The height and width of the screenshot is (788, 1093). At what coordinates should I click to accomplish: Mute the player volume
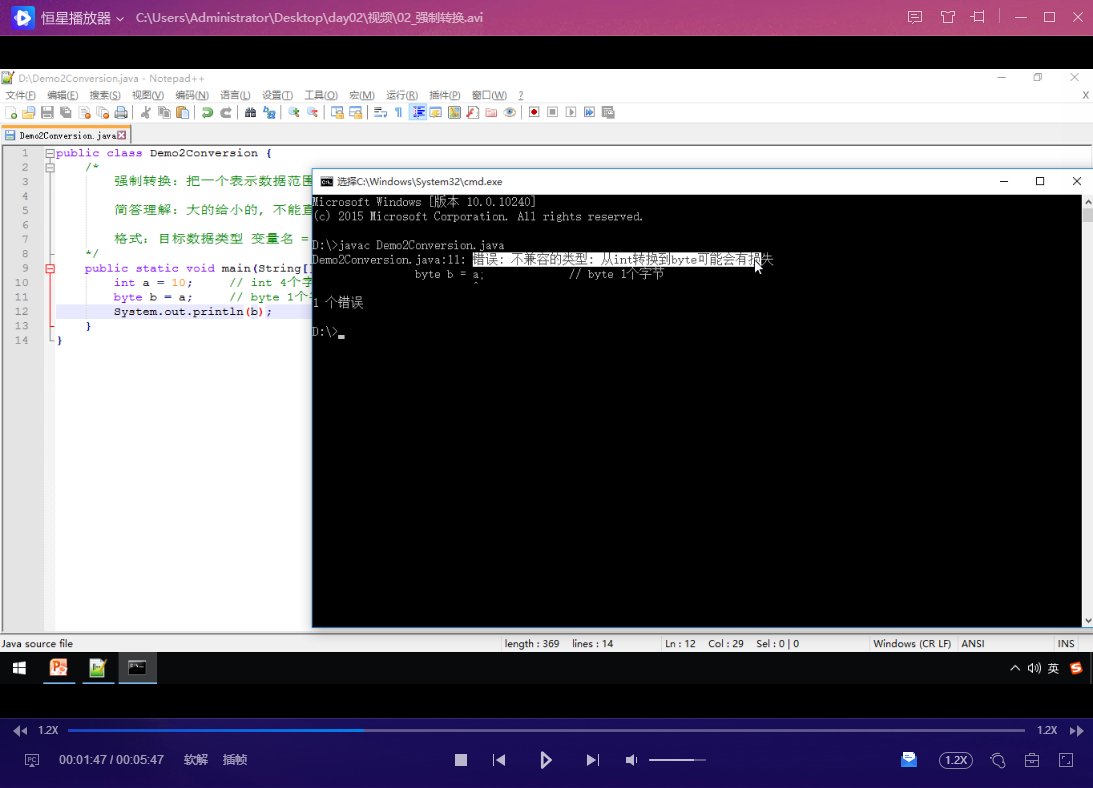[631, 760]
